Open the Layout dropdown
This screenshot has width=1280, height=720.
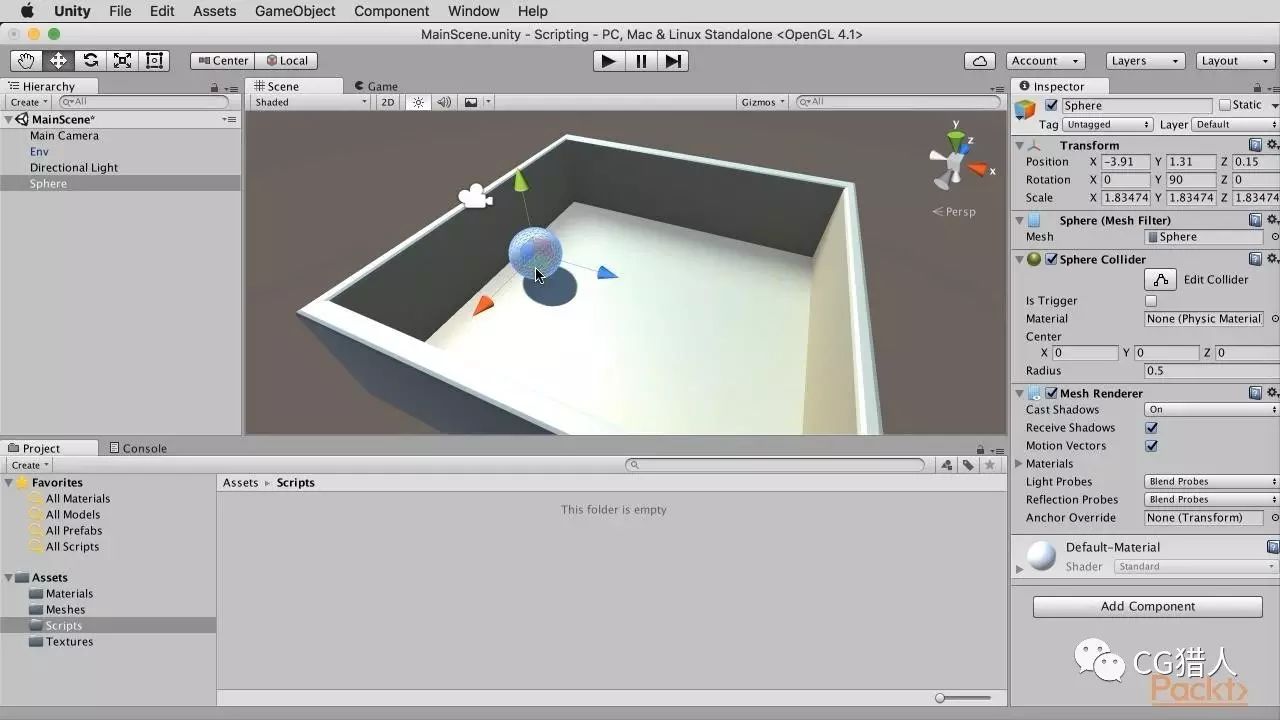click(1235, 60)
